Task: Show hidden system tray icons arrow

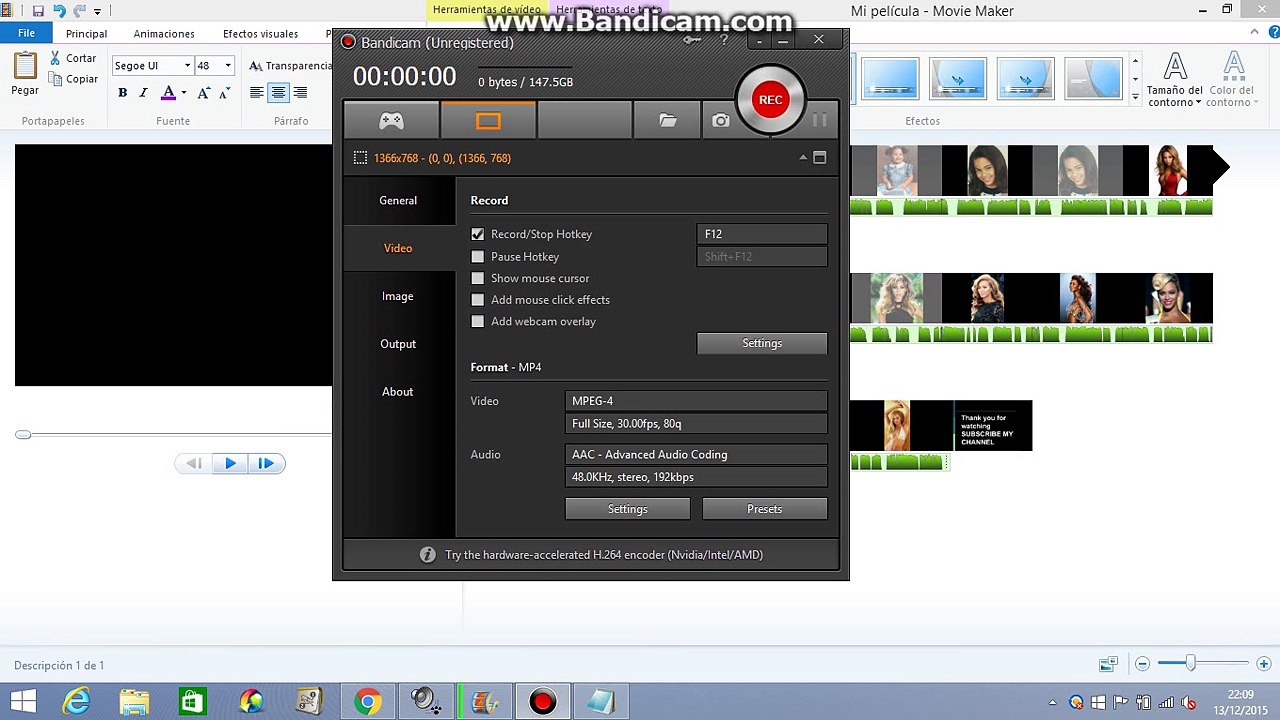Action: tap(1053, 703)
